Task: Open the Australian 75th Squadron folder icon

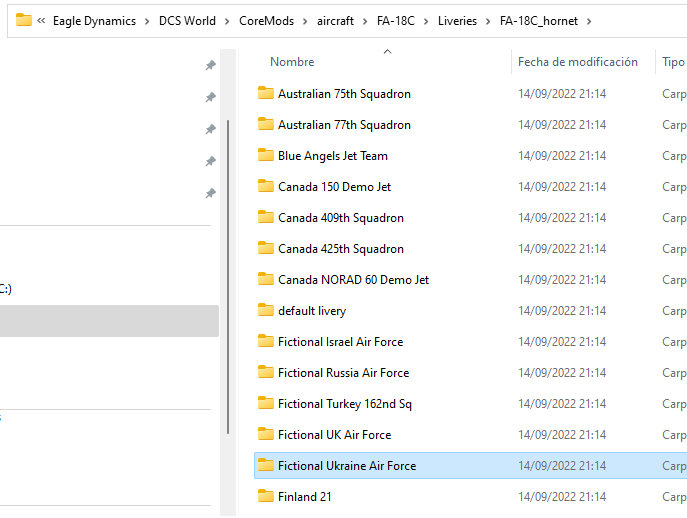Action: tap(266, 93)
